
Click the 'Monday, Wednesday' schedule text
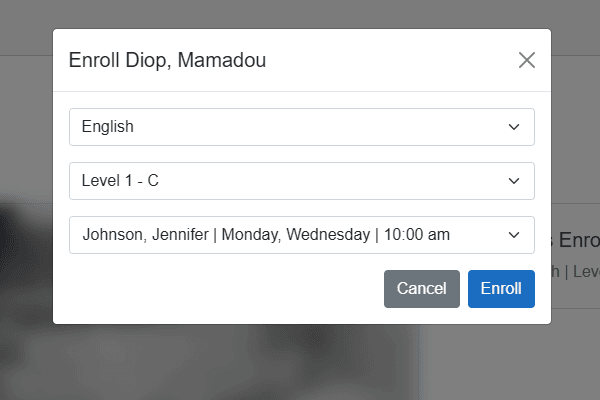click(x=296, y=235)
